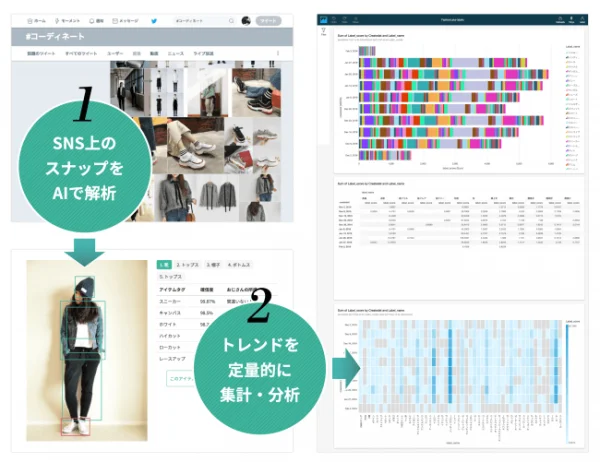Viewport: 600px width, 462px height.
Task: Switch to the ニュース tab
Action: coord(176,54)
